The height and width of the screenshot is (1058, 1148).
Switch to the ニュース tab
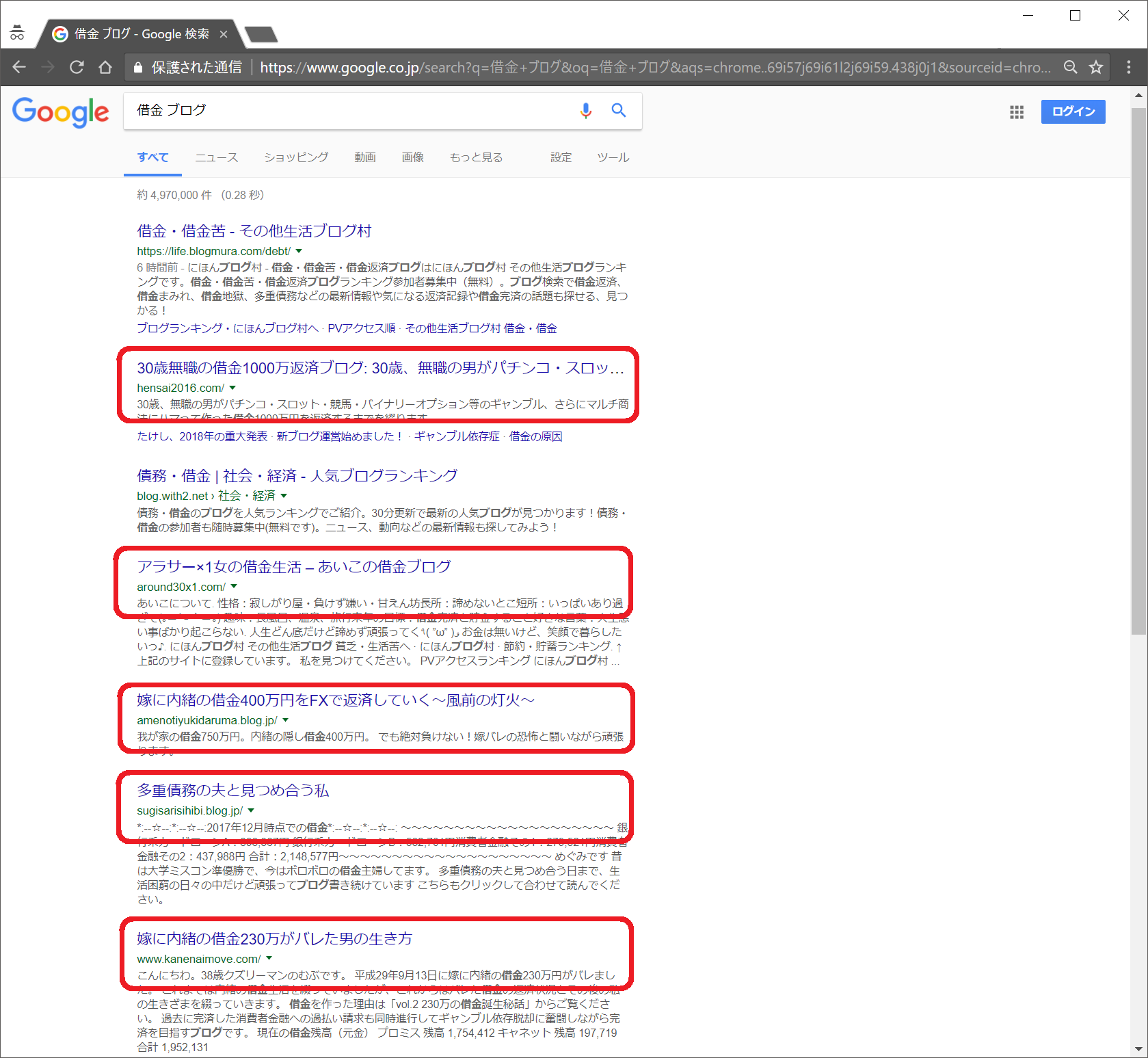click(216, 157)
